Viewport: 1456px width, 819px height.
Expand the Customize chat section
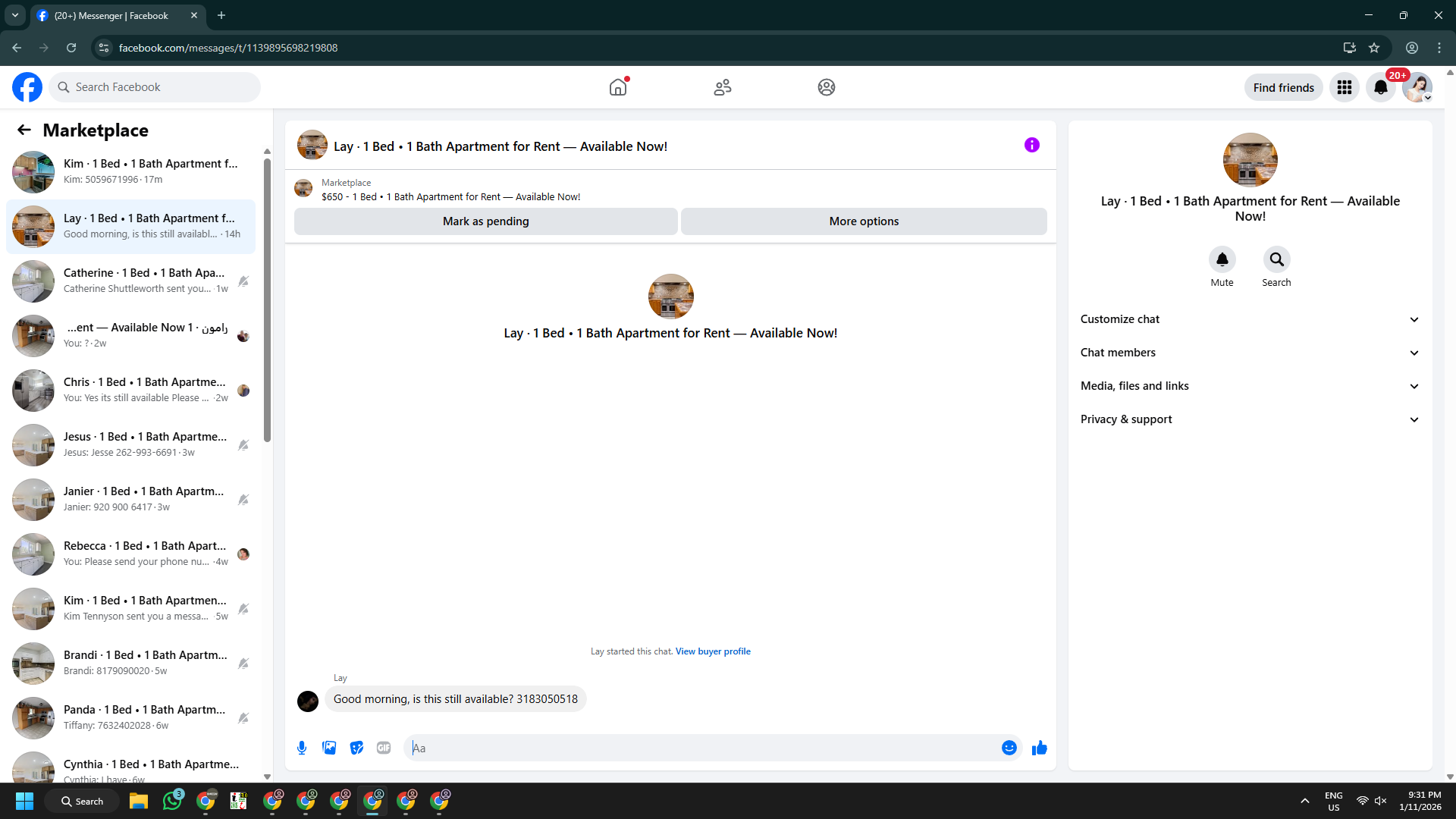tap(1250, 319)
